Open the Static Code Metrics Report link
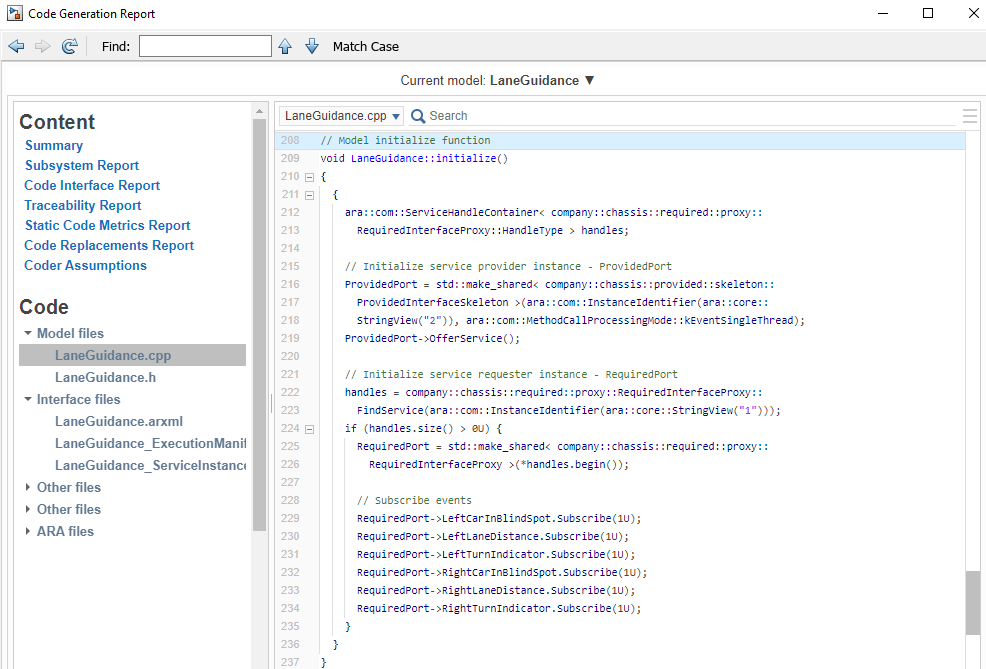The height and width of the screenshot is (669, 986). coord(107,225)
